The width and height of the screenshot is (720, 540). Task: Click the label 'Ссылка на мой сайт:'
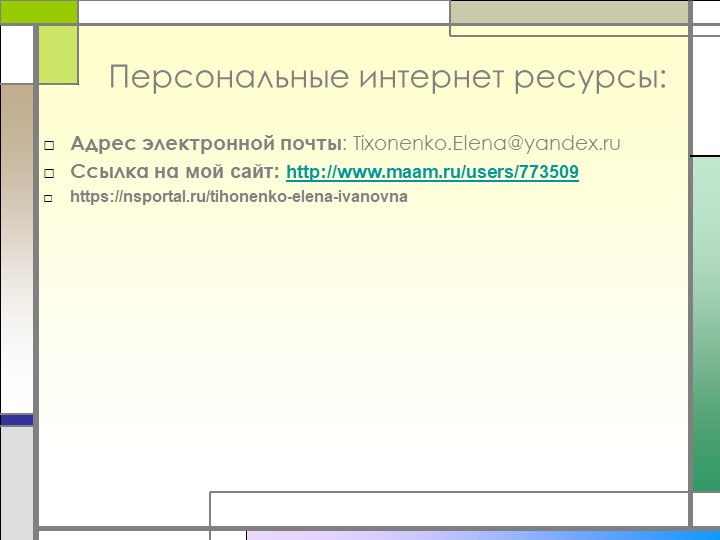pyautogui.click(x=175, y=172)
